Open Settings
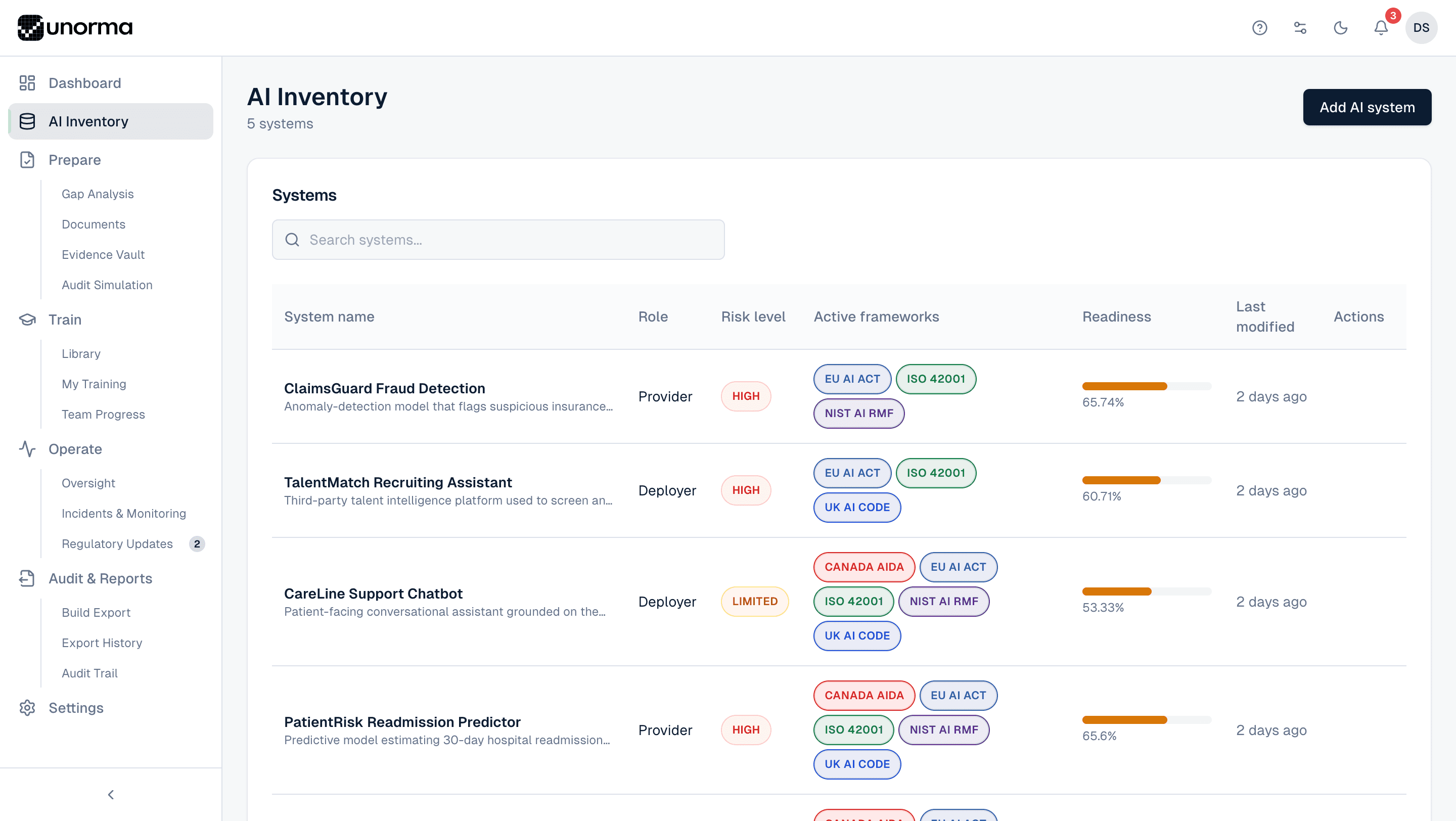 pyautogui.click(x=111, y=708)
